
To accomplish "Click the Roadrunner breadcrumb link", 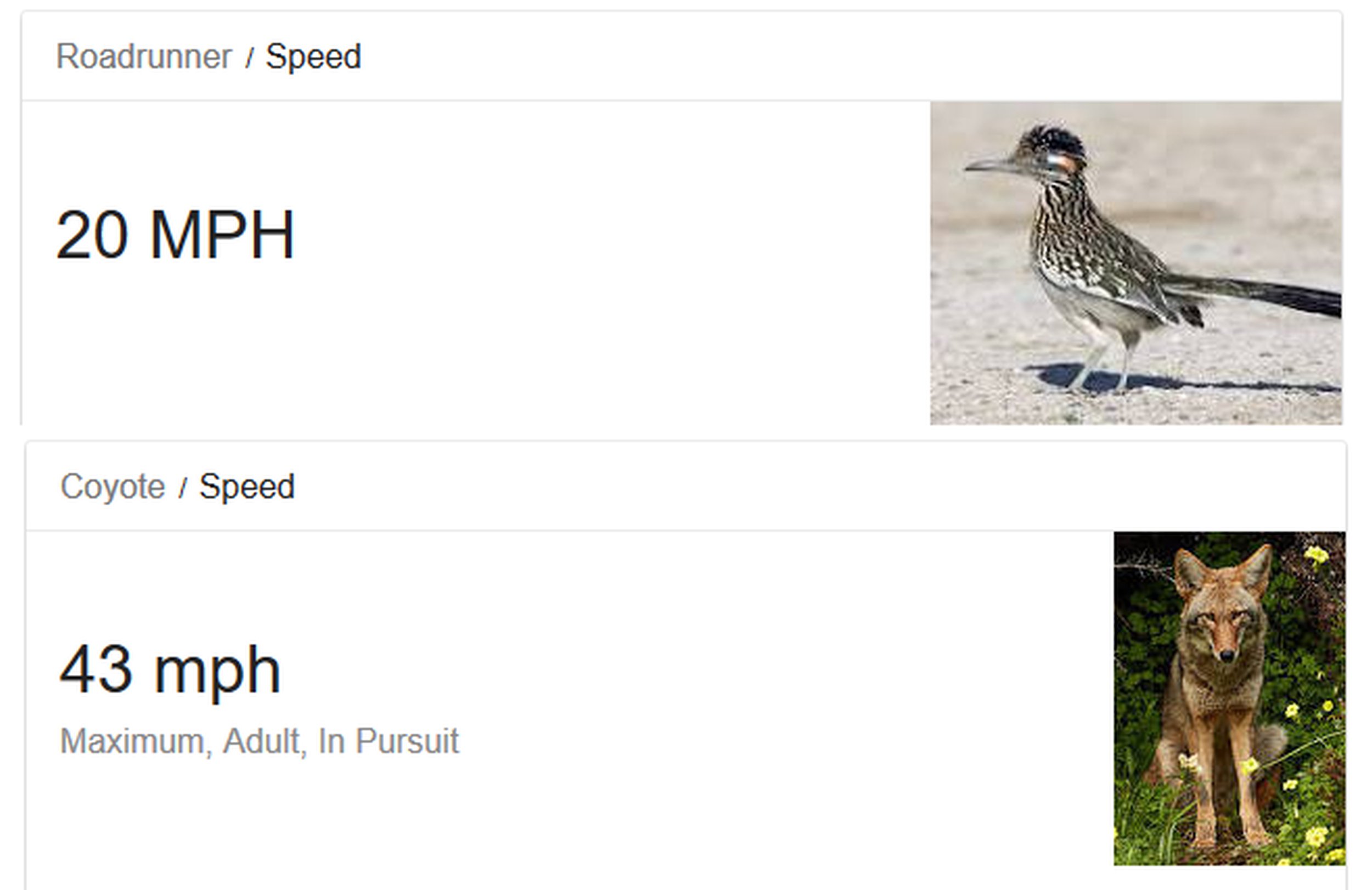I will pos(144,57).
